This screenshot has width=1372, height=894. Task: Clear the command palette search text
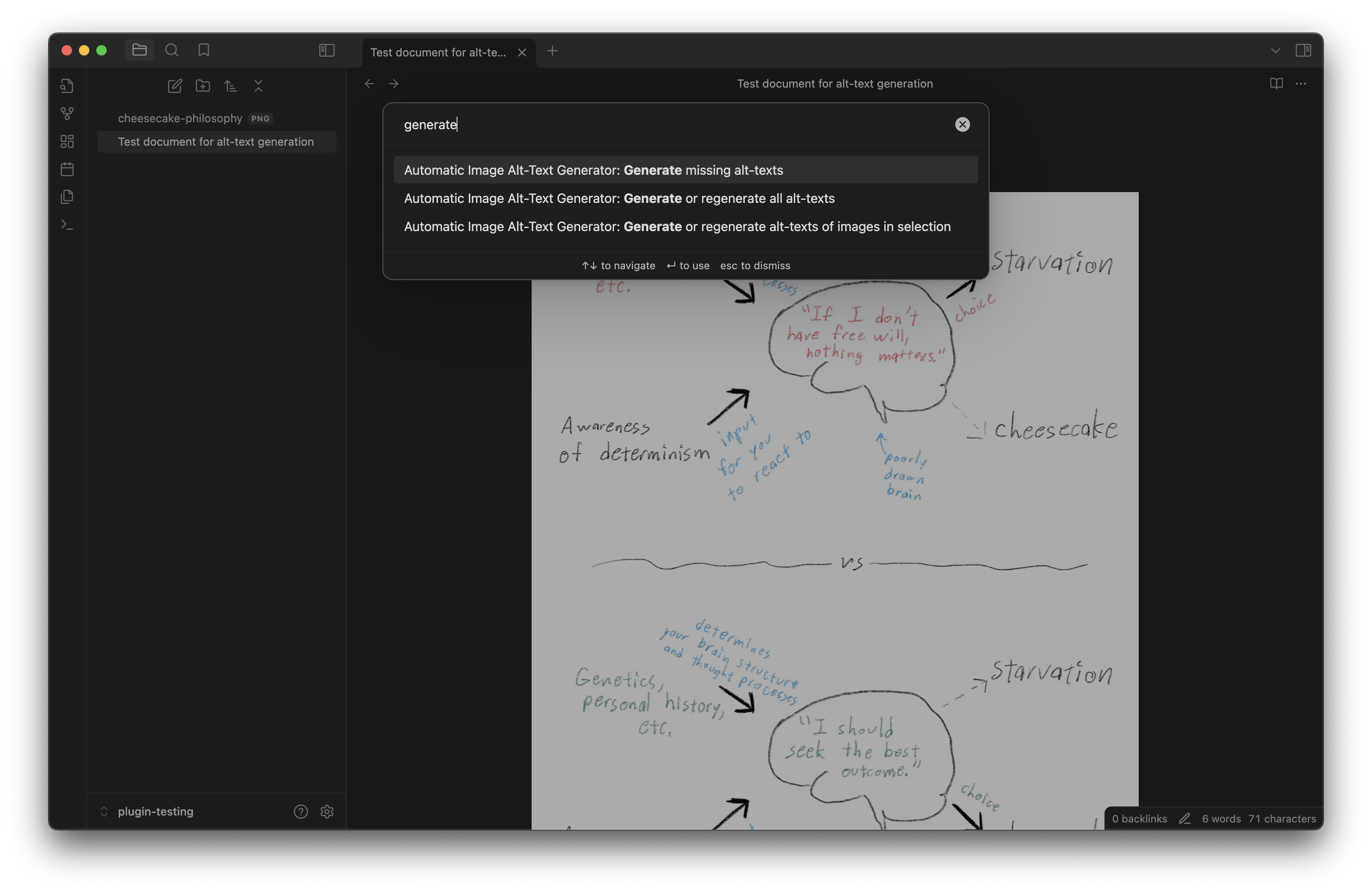(961, 124)
